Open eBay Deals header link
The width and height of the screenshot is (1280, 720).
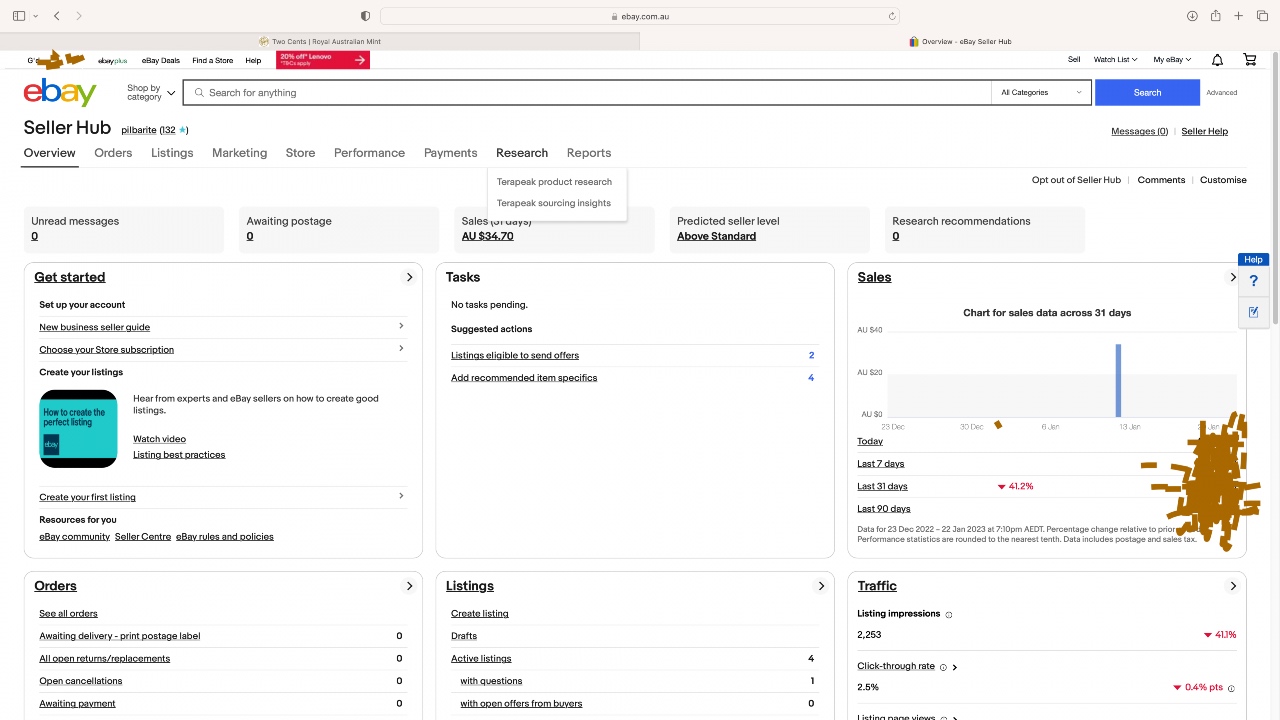pos(160,60)
